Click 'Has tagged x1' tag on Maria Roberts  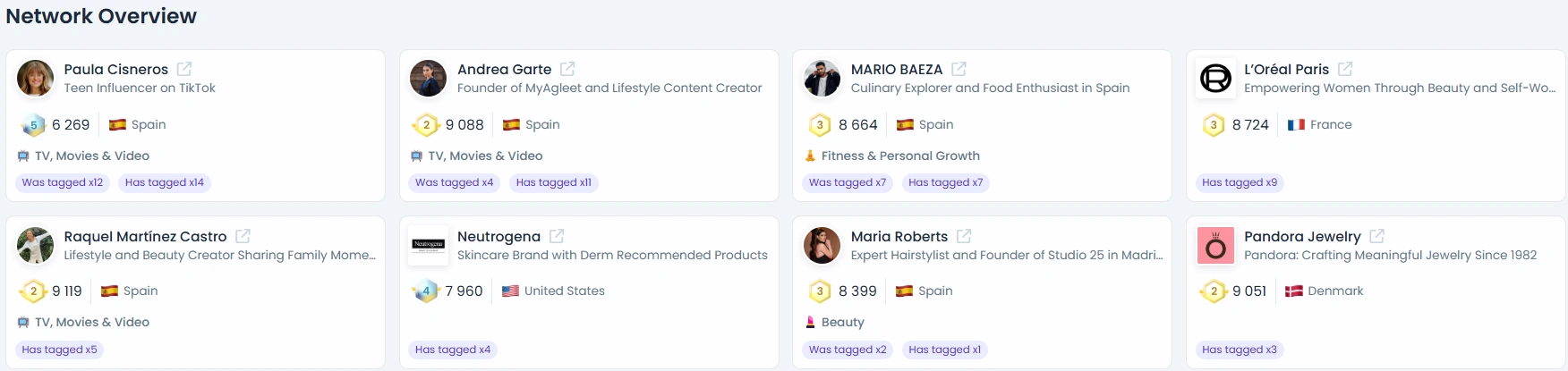[945, 350]
